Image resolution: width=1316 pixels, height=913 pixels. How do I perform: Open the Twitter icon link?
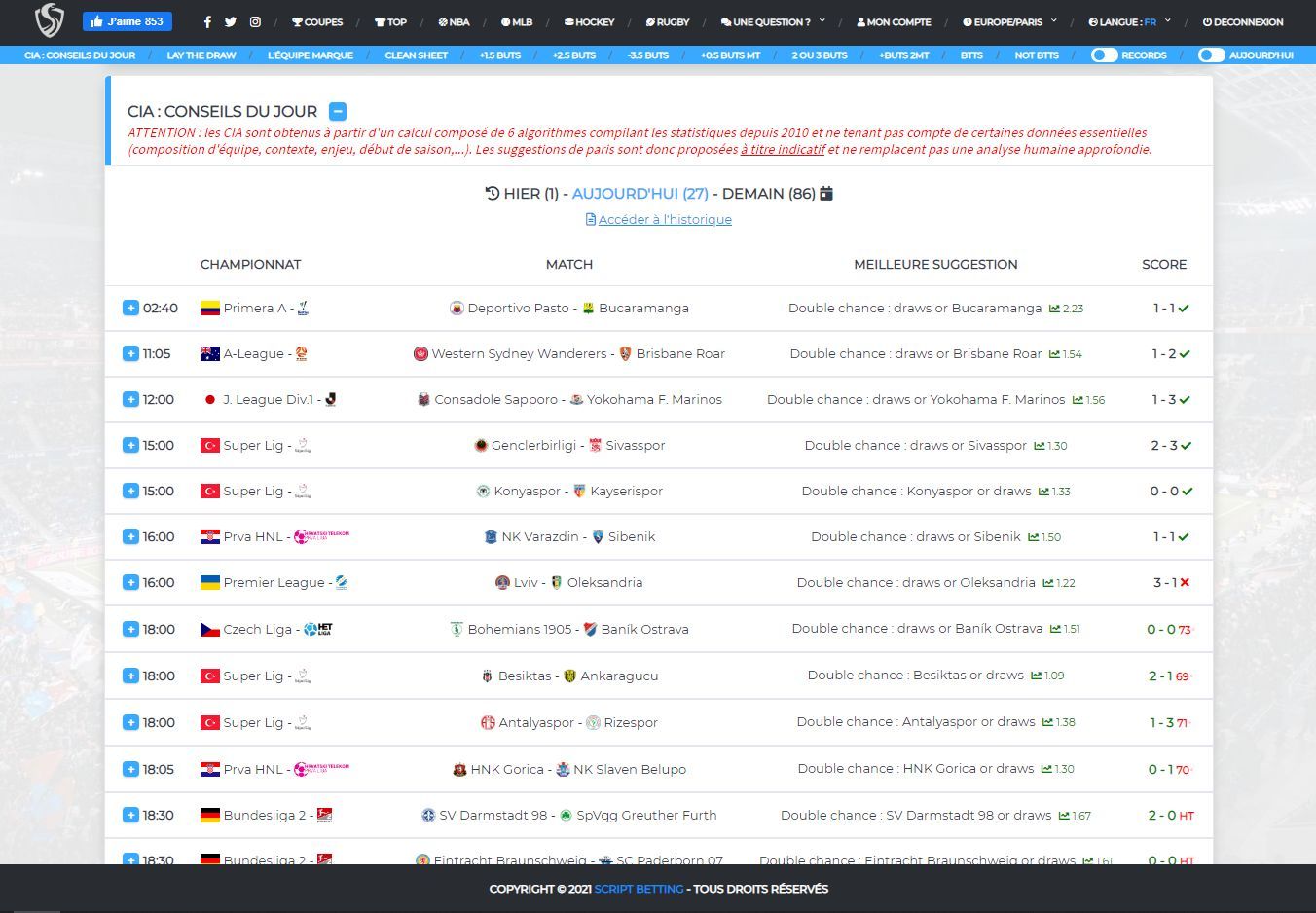(x=231, y=21)
